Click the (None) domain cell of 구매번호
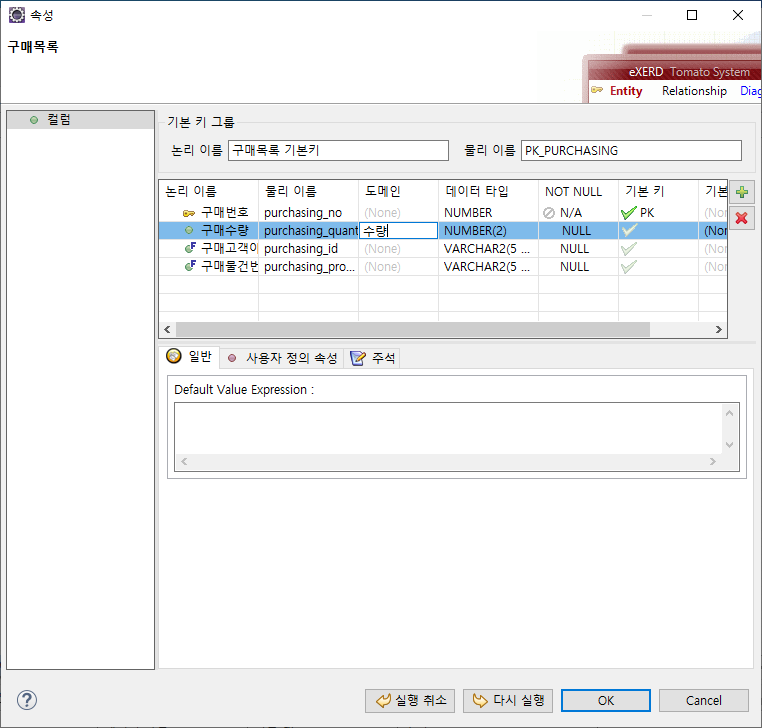Image resolution: width=762 pixels, height=728 pixels. (x=398, y=213)
